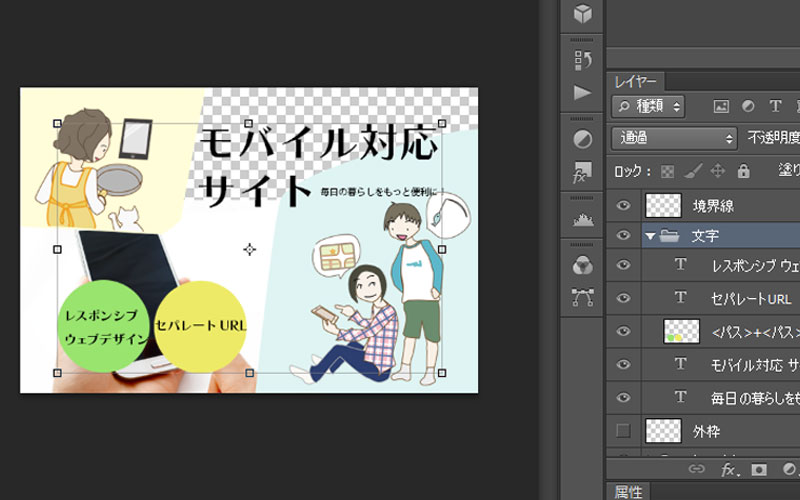Click the 不透明度 opacity label
The image size is (800, 500).
(x=773, y=138)
